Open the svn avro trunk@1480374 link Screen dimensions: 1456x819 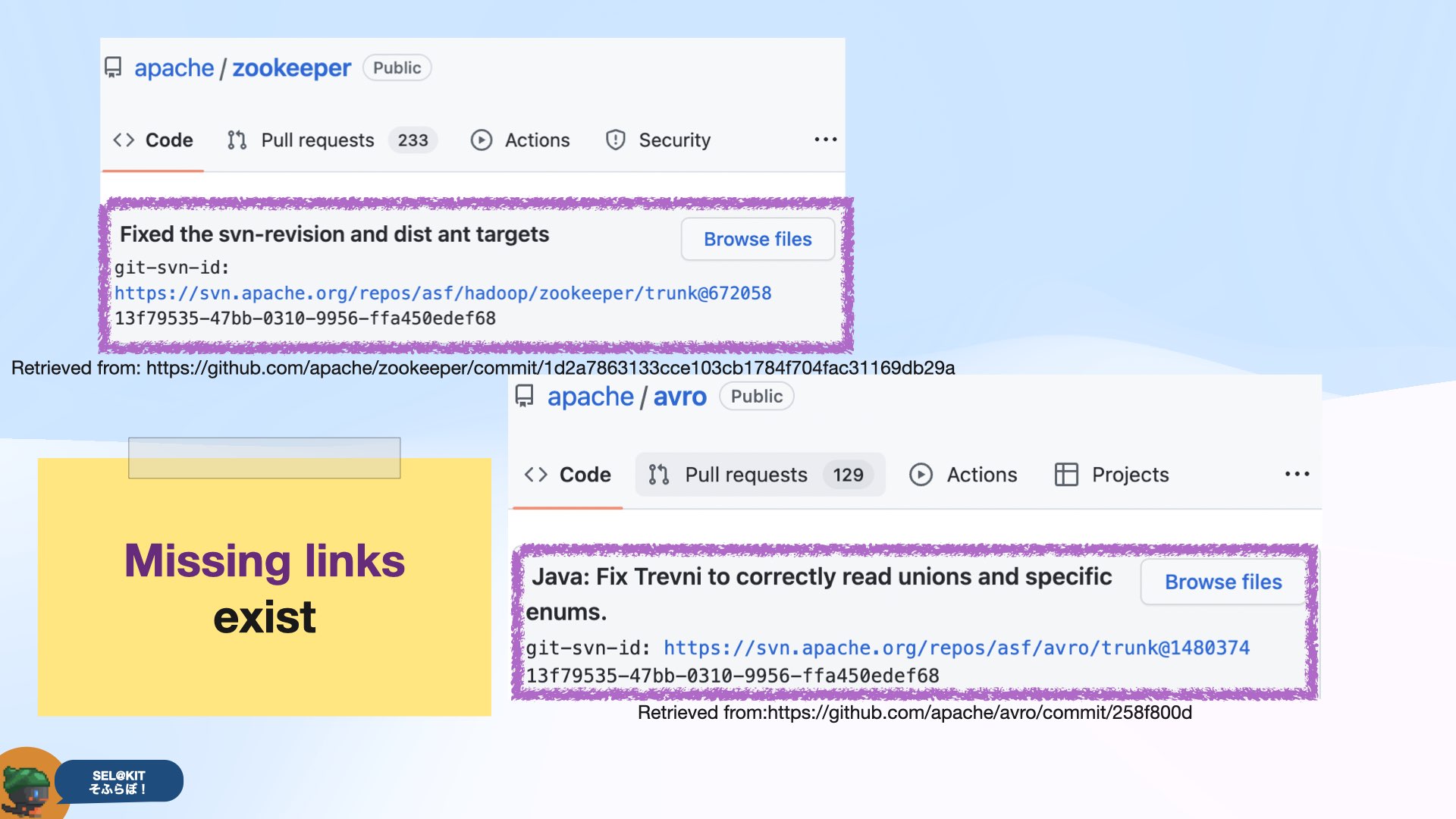[956, 648]
